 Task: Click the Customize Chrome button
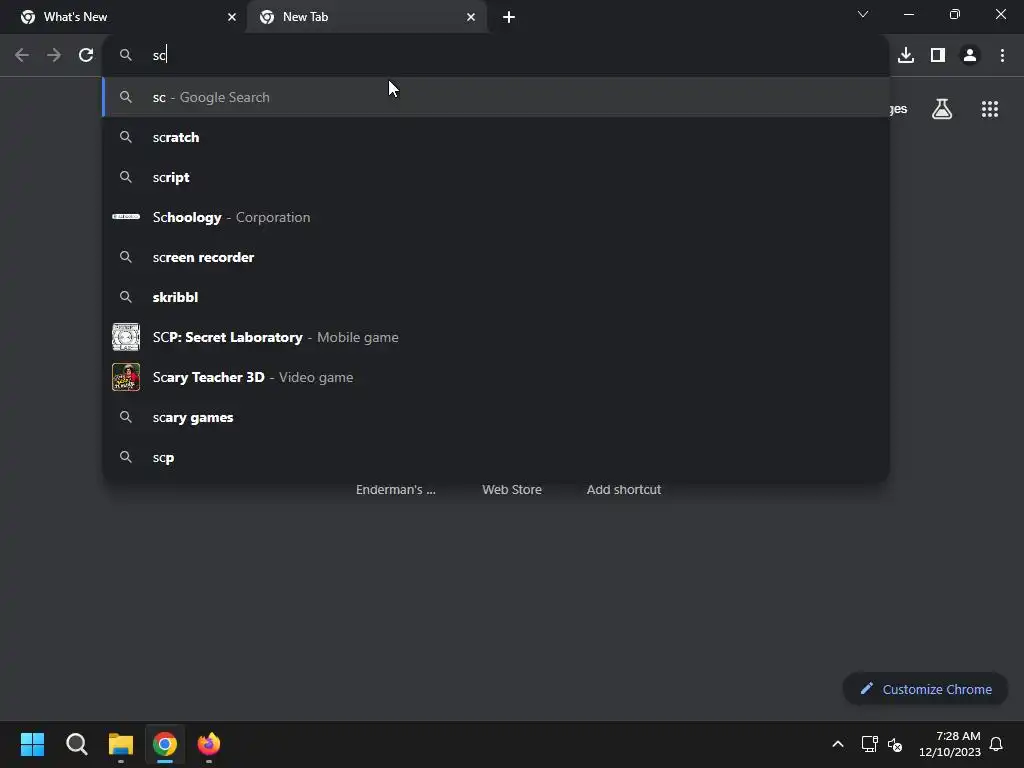[925, 689]
